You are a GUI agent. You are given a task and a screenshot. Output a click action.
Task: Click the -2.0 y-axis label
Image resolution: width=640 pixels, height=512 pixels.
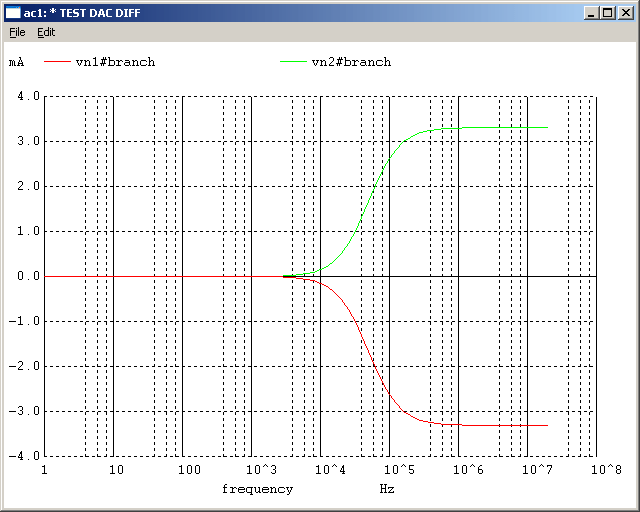coord(24,366)
